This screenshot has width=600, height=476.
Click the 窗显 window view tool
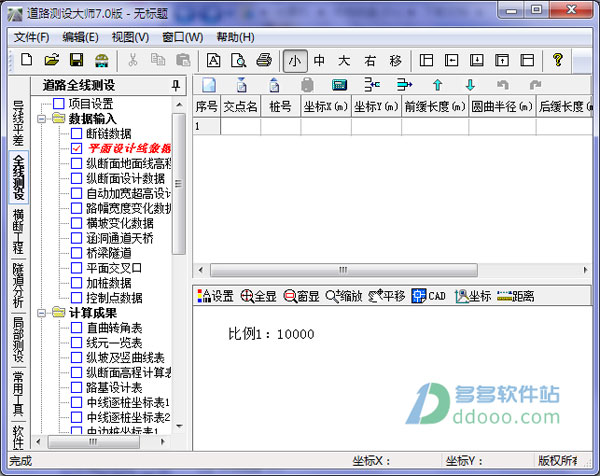tap(301, 296)
